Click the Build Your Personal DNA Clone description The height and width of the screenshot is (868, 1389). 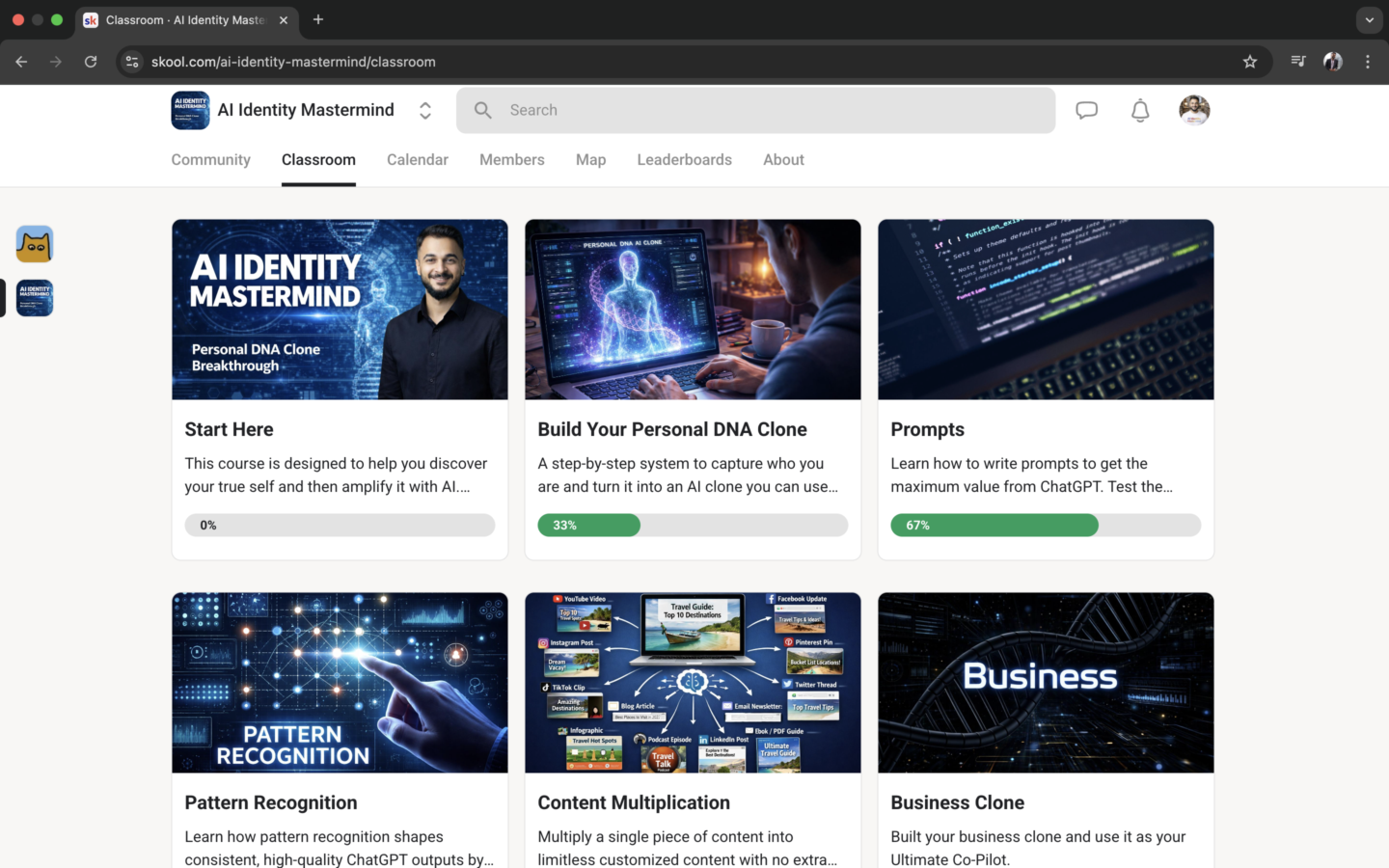688,475
